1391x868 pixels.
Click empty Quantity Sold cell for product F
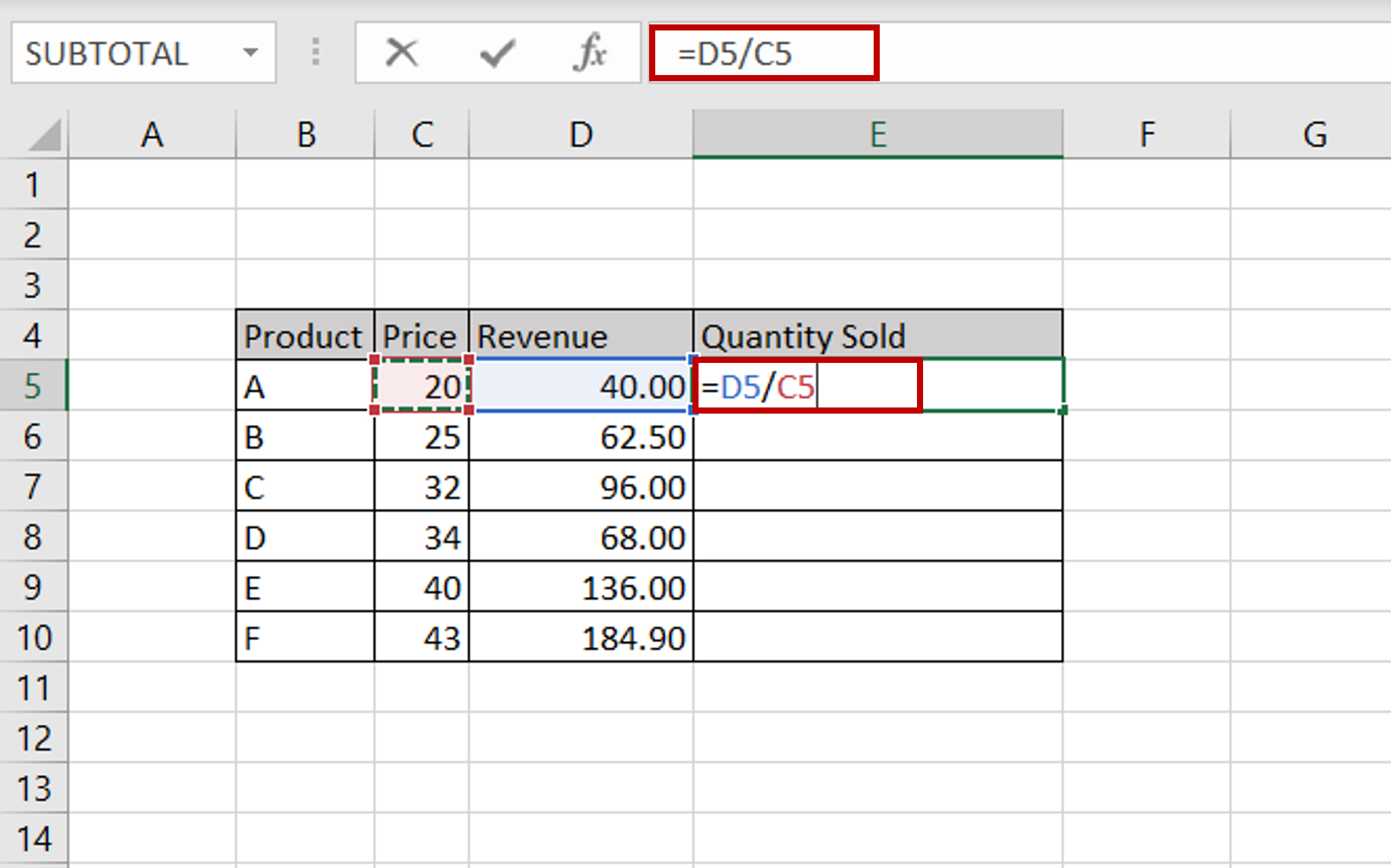pos(878,637)
